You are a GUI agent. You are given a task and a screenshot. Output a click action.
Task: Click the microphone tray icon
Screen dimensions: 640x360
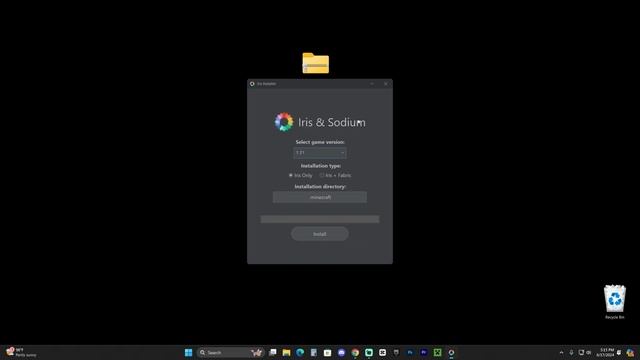tap(571, 353)
